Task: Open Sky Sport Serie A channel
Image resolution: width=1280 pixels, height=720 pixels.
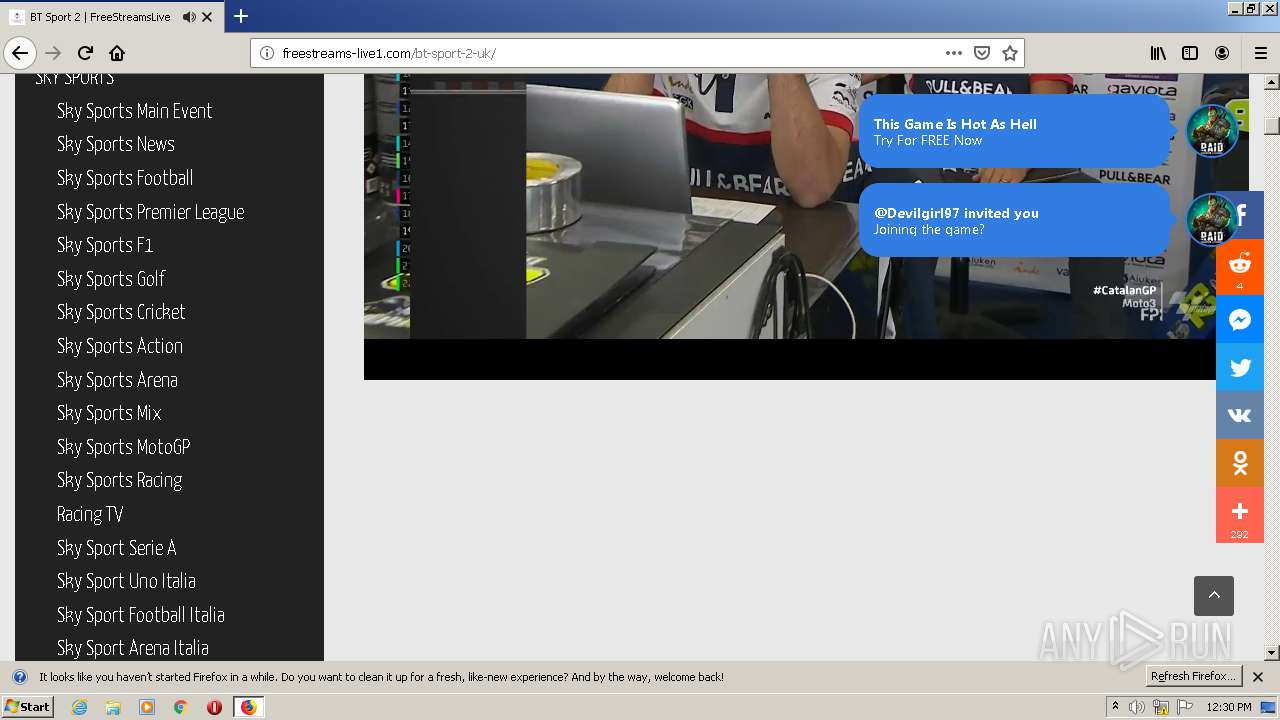Action: click(117, 548)
